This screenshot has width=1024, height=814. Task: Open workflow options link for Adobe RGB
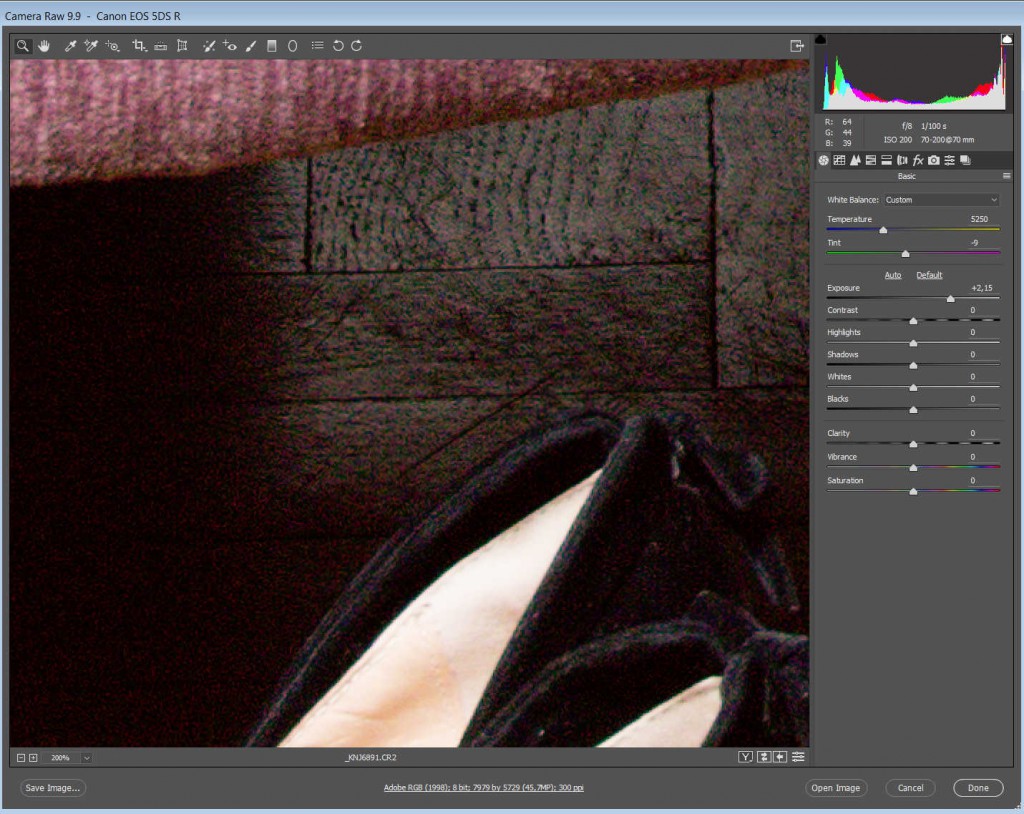pyautogui.click(x=484, y=788)
